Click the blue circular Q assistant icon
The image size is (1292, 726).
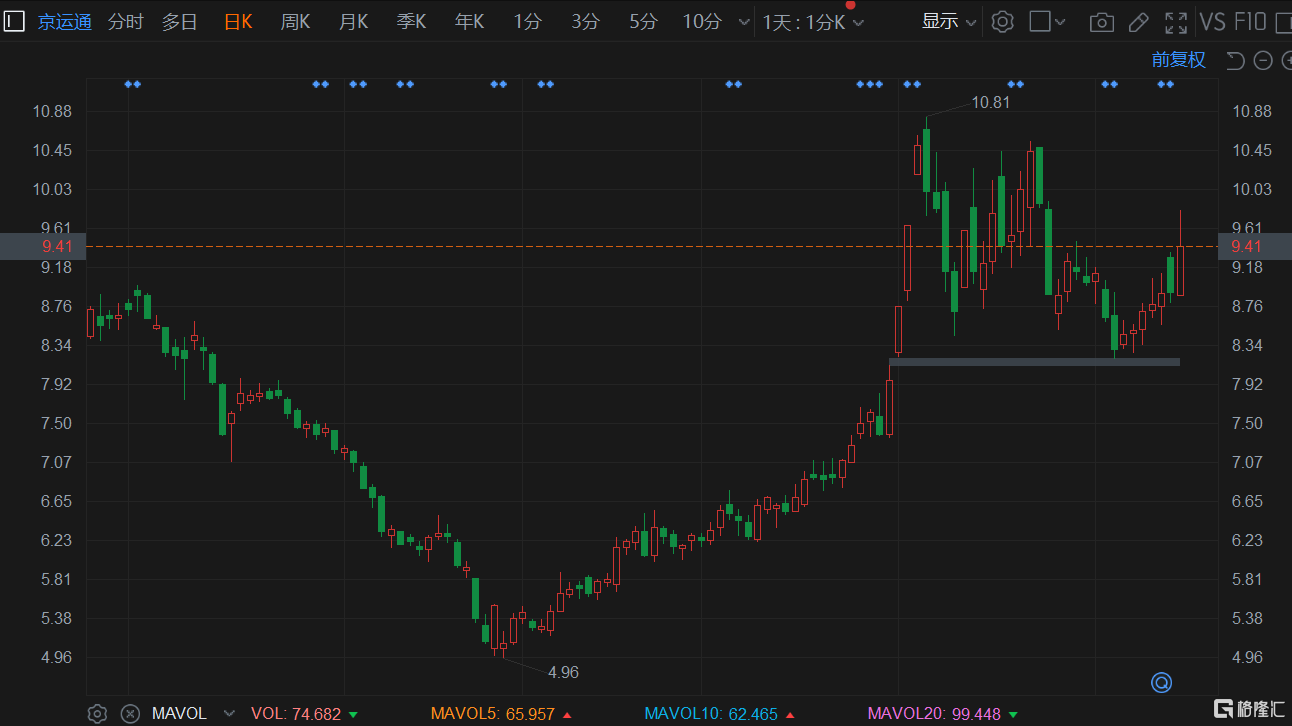point(1161,683)
